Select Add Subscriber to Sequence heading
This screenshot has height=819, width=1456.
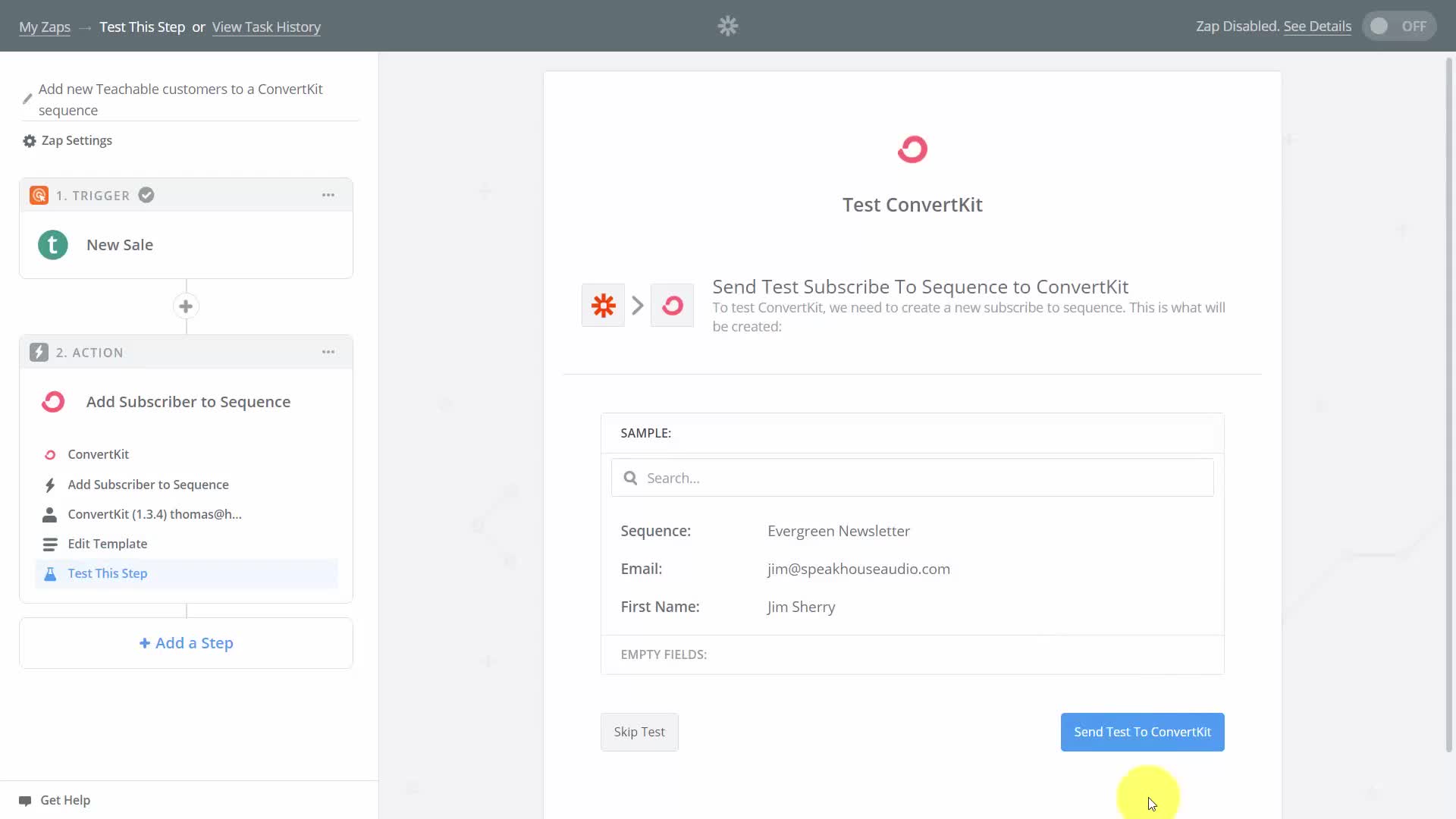[188, 402]
